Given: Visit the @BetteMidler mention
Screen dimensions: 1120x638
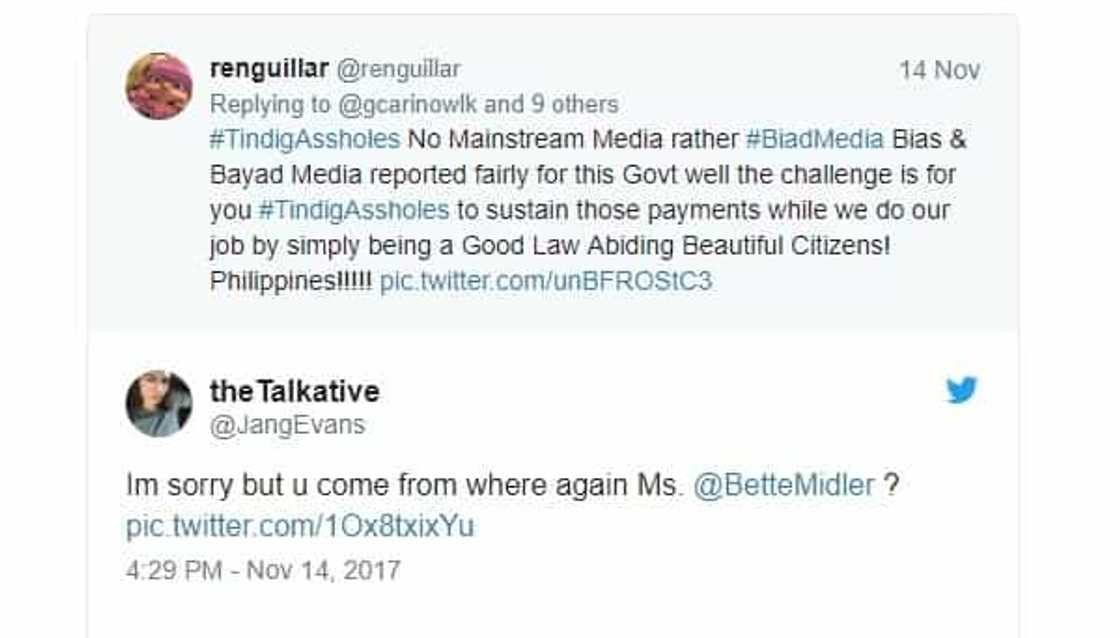Looking at the screenshot, I should [784, 487].
